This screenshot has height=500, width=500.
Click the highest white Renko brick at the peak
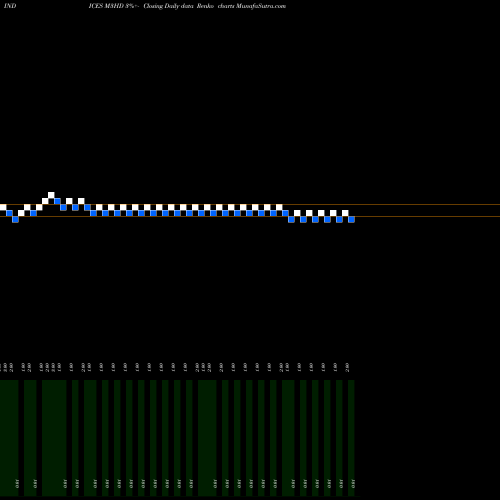coord(51,195)
